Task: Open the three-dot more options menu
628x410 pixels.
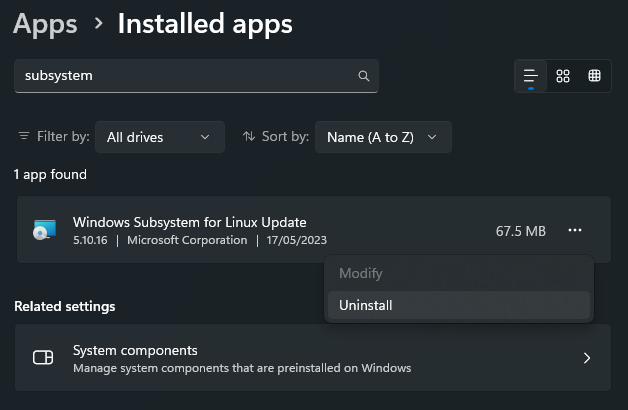Action: coord(575,231)
